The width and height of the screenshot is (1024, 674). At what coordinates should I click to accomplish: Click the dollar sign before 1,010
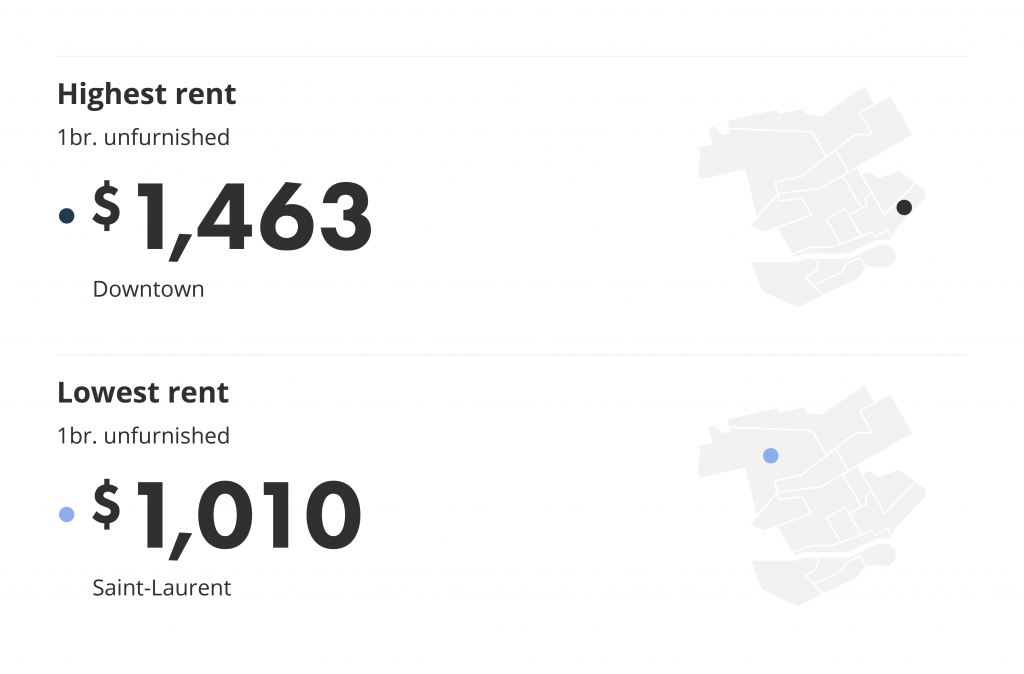(106, 504)
